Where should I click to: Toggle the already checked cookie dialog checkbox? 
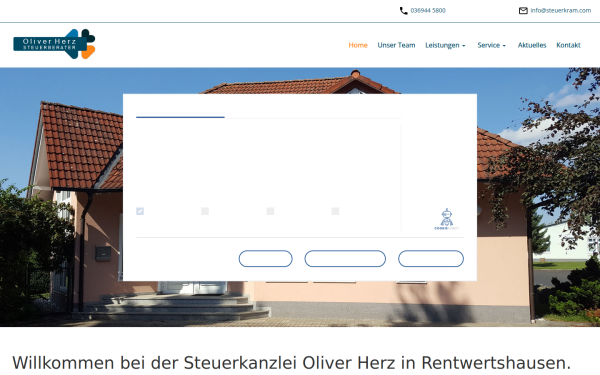pyautogui.click(x=140, y=211)
